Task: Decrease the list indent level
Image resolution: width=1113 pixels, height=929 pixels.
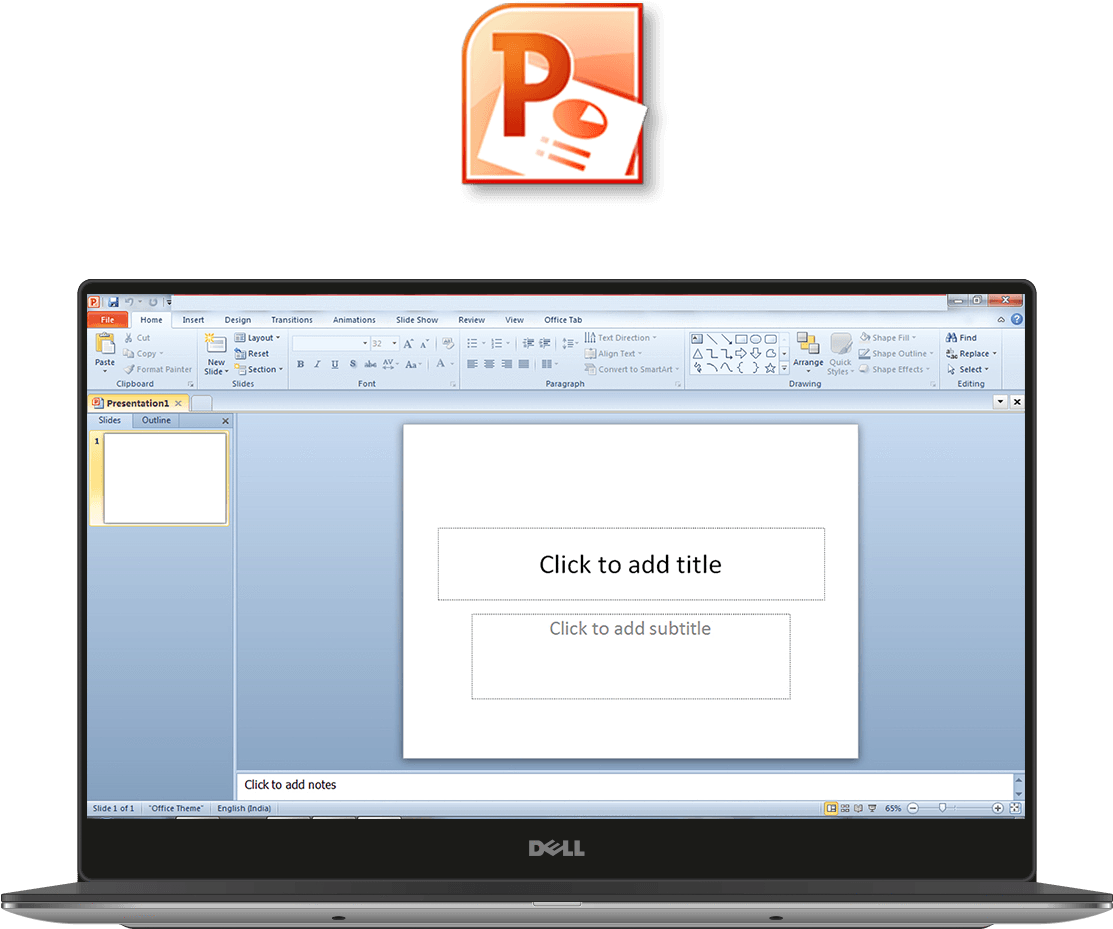Action: tap(528, 343)
